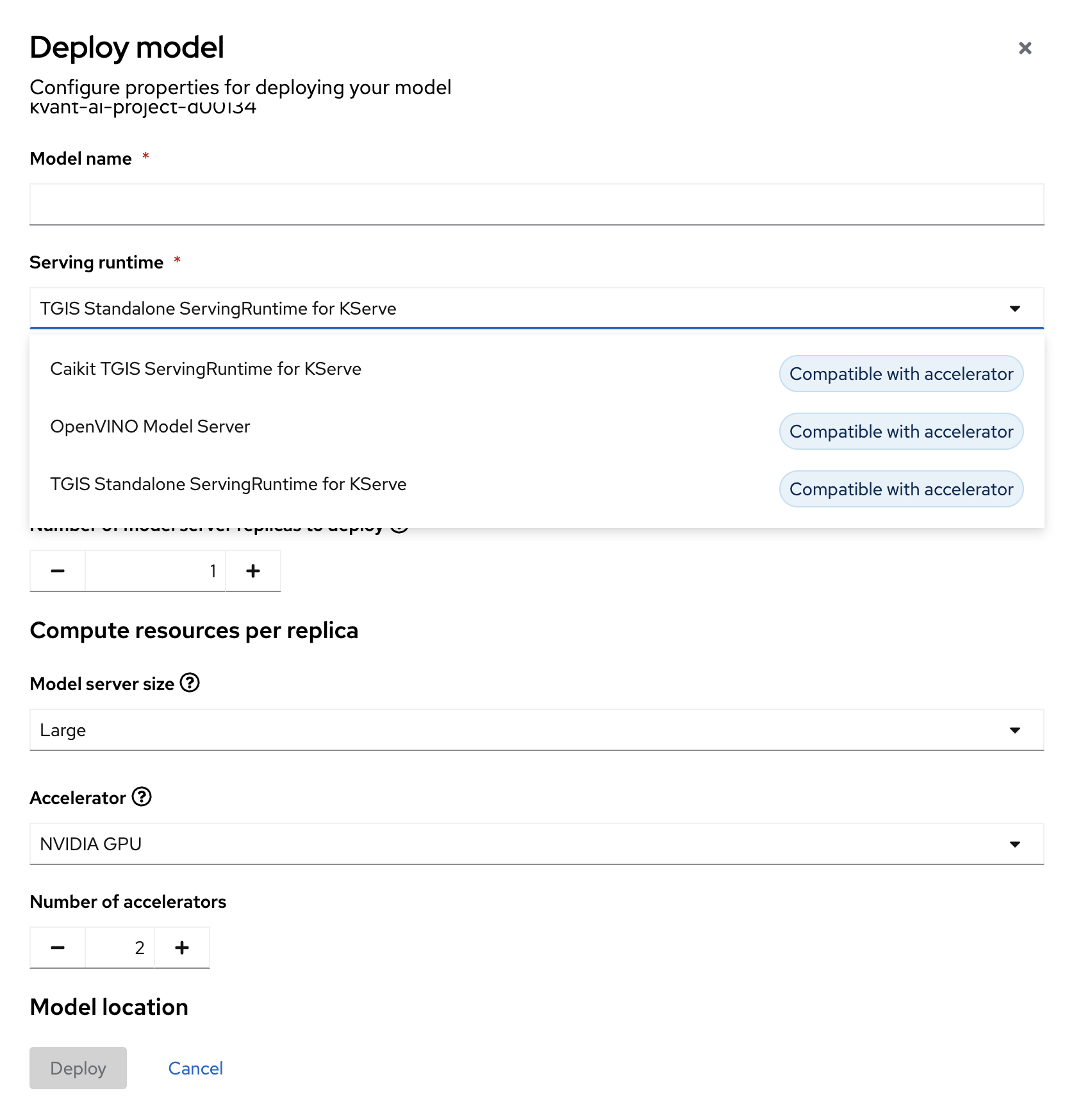Click the Accelerator help icon
The width and height of the screenshot is (1074, 1120).
(x=142, y=797)
